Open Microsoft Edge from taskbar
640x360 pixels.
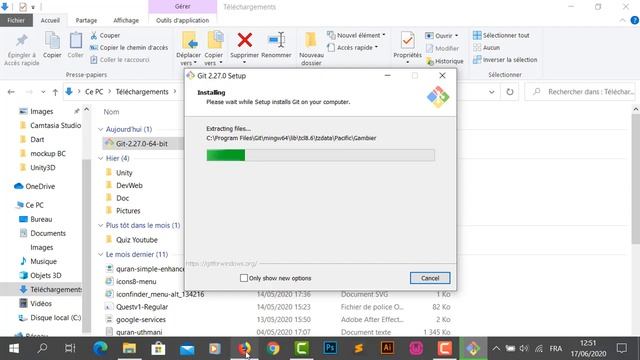click(x=100, y=348)
